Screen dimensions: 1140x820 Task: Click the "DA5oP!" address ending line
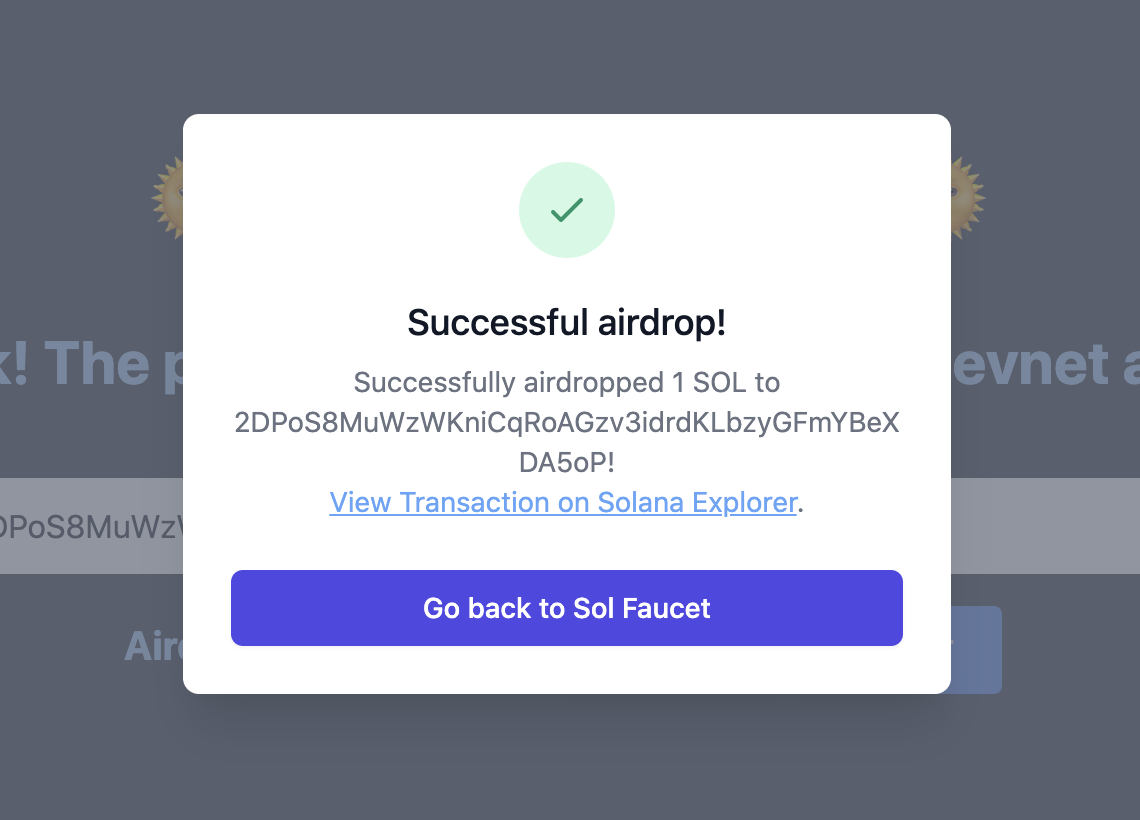coord(567,462)
